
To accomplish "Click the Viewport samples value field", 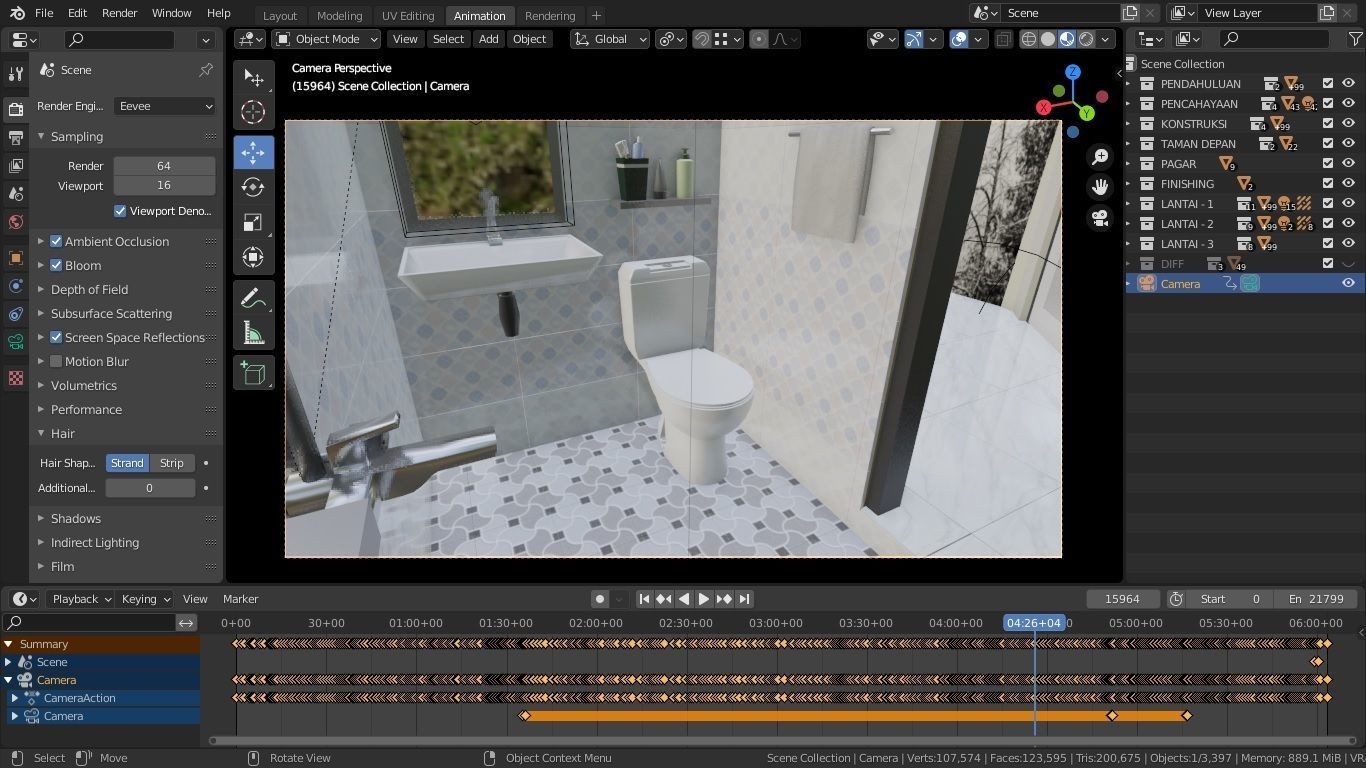I will [164, 185].
